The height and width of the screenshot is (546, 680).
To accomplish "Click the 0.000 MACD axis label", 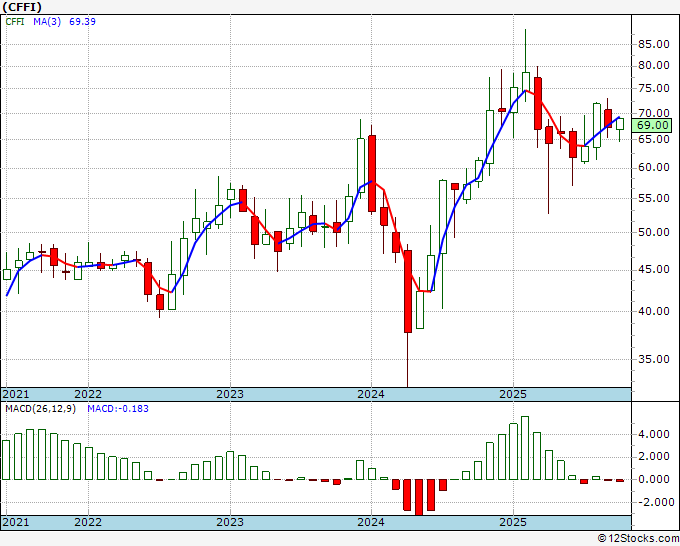I will (653, 479).
